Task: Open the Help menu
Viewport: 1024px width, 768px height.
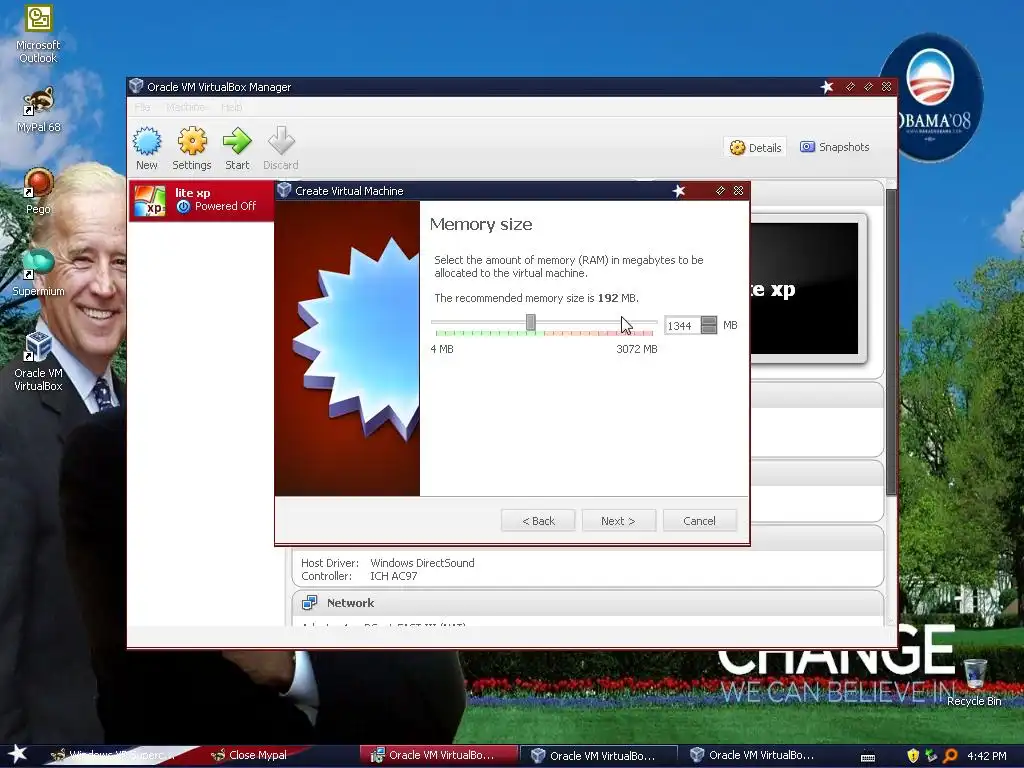Action: tap(231, 107)
